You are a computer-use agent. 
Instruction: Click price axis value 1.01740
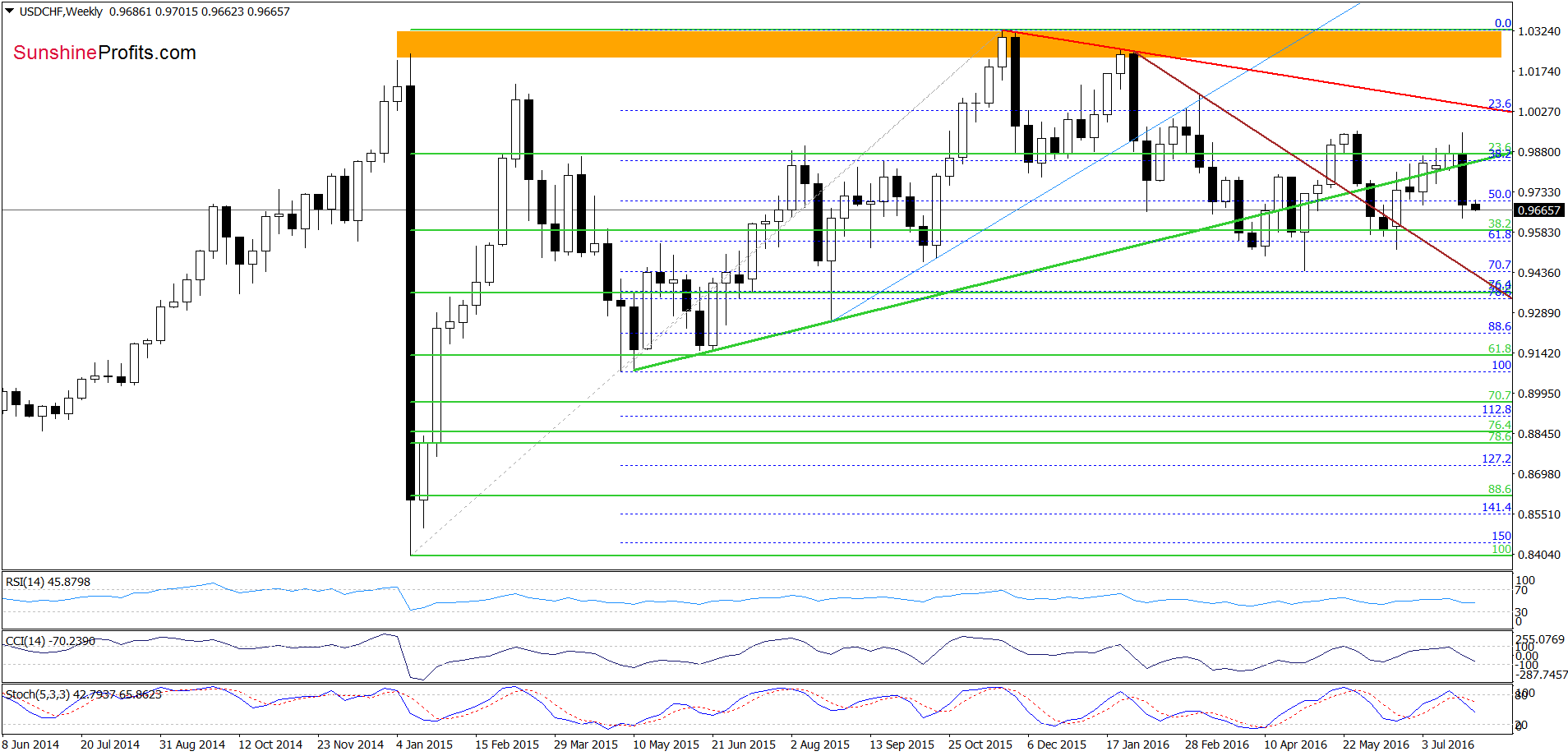coord(1538,71)
